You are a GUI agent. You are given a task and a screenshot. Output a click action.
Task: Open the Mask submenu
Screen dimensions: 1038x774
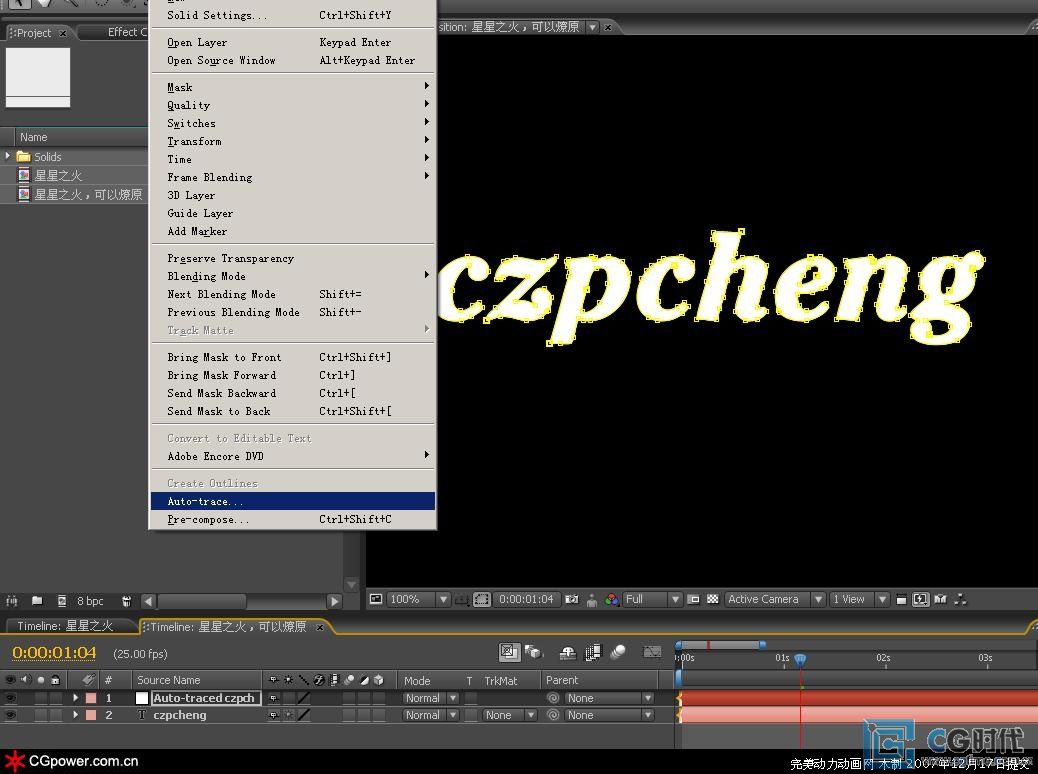pos(293,87)
